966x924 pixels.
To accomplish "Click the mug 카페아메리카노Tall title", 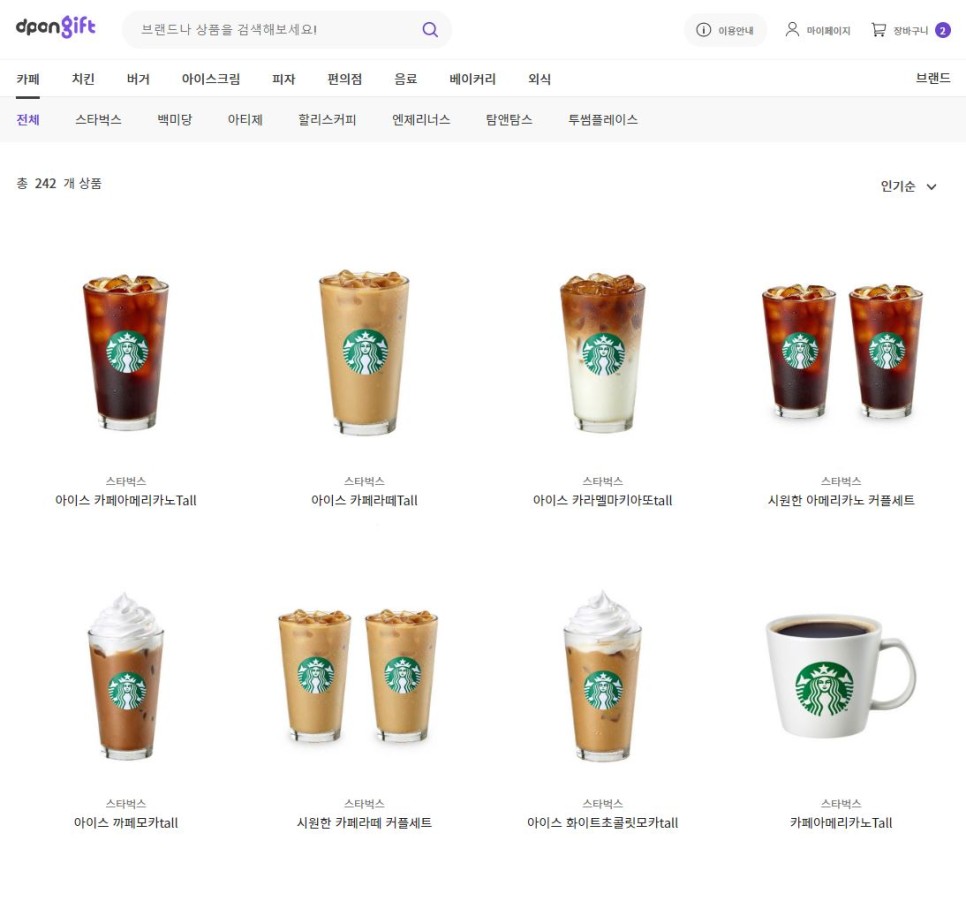I will [x=841, y=823].
